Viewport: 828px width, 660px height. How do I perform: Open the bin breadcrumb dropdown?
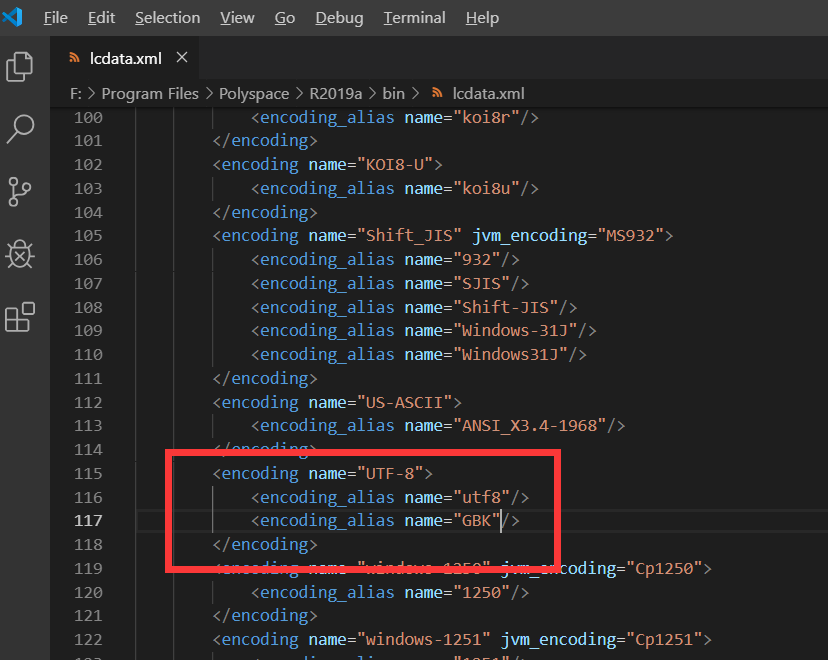392,93
